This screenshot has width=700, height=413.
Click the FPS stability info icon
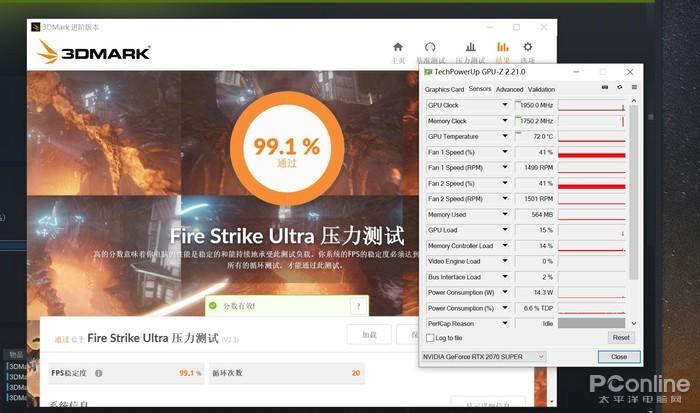tap(98, 373)
